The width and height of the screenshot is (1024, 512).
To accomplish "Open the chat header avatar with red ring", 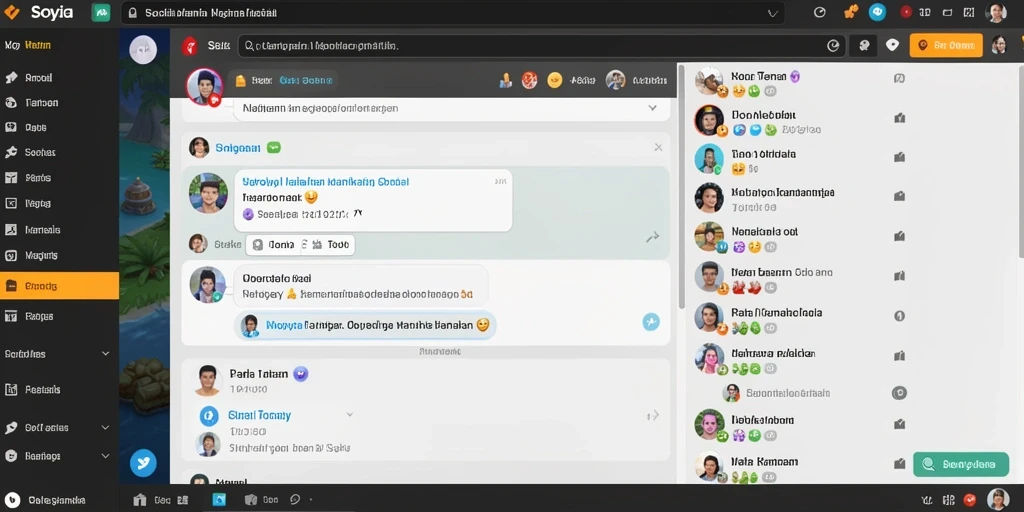I will click(x=204, y=86).
